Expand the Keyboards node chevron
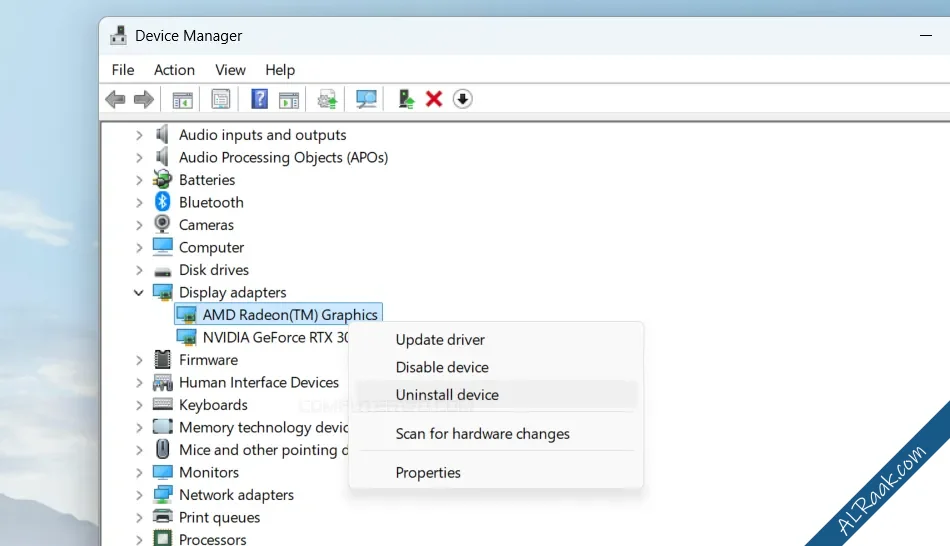The height and width of the screenshot is (546, 950). click(x=139, y=405)
